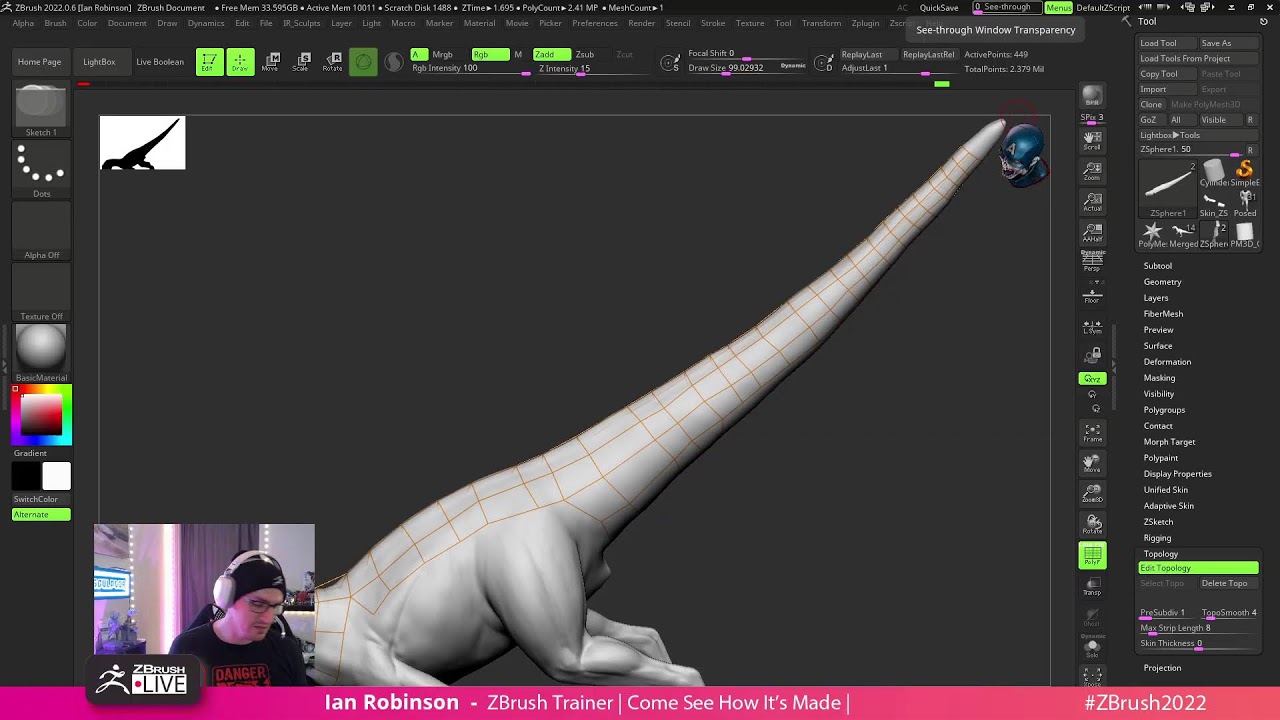Select the ZSphere1 tool thumbnail
1280x720 pixels.
1167,185
